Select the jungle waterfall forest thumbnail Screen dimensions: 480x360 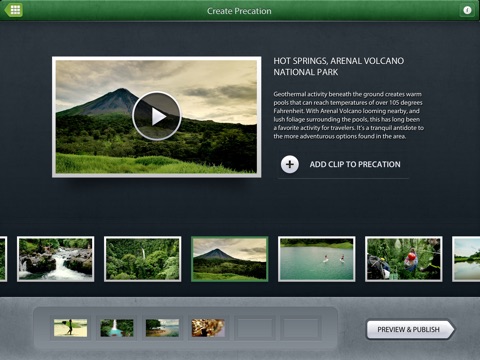[x=143, y=259]
